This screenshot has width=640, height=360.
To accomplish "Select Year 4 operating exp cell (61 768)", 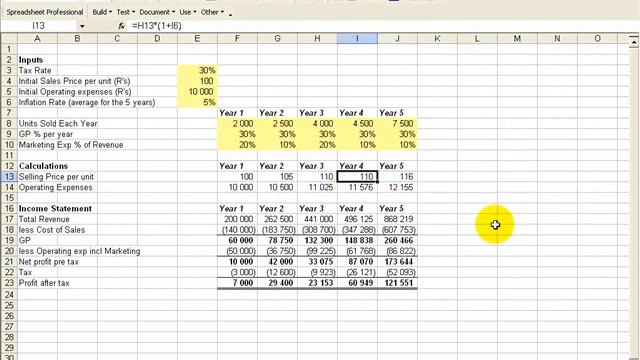I will tap(357, 251).
